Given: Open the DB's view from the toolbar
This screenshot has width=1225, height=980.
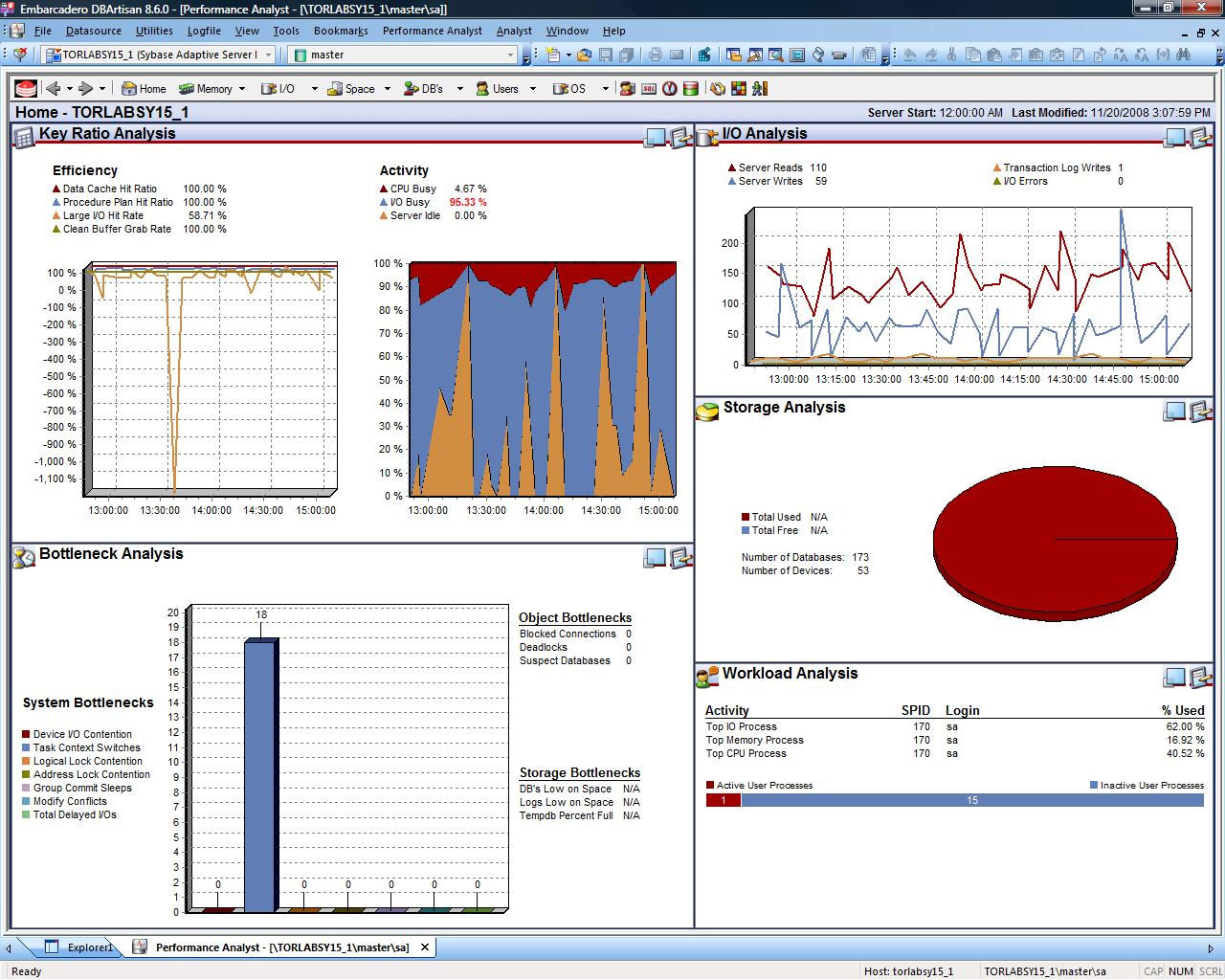Looking at the screenshot, I should (x=424, y=89).
